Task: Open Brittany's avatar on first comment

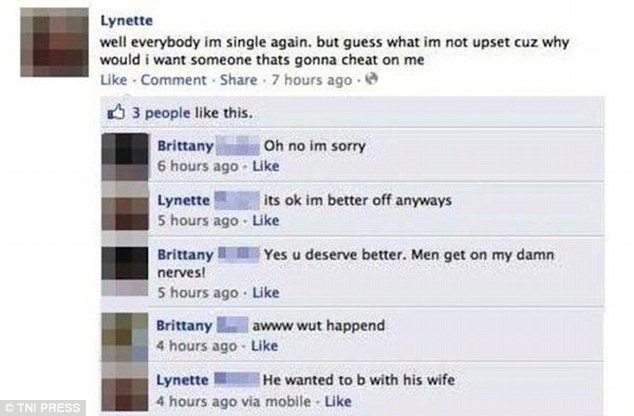Action: pyautogui.click(x=125, y=156)
